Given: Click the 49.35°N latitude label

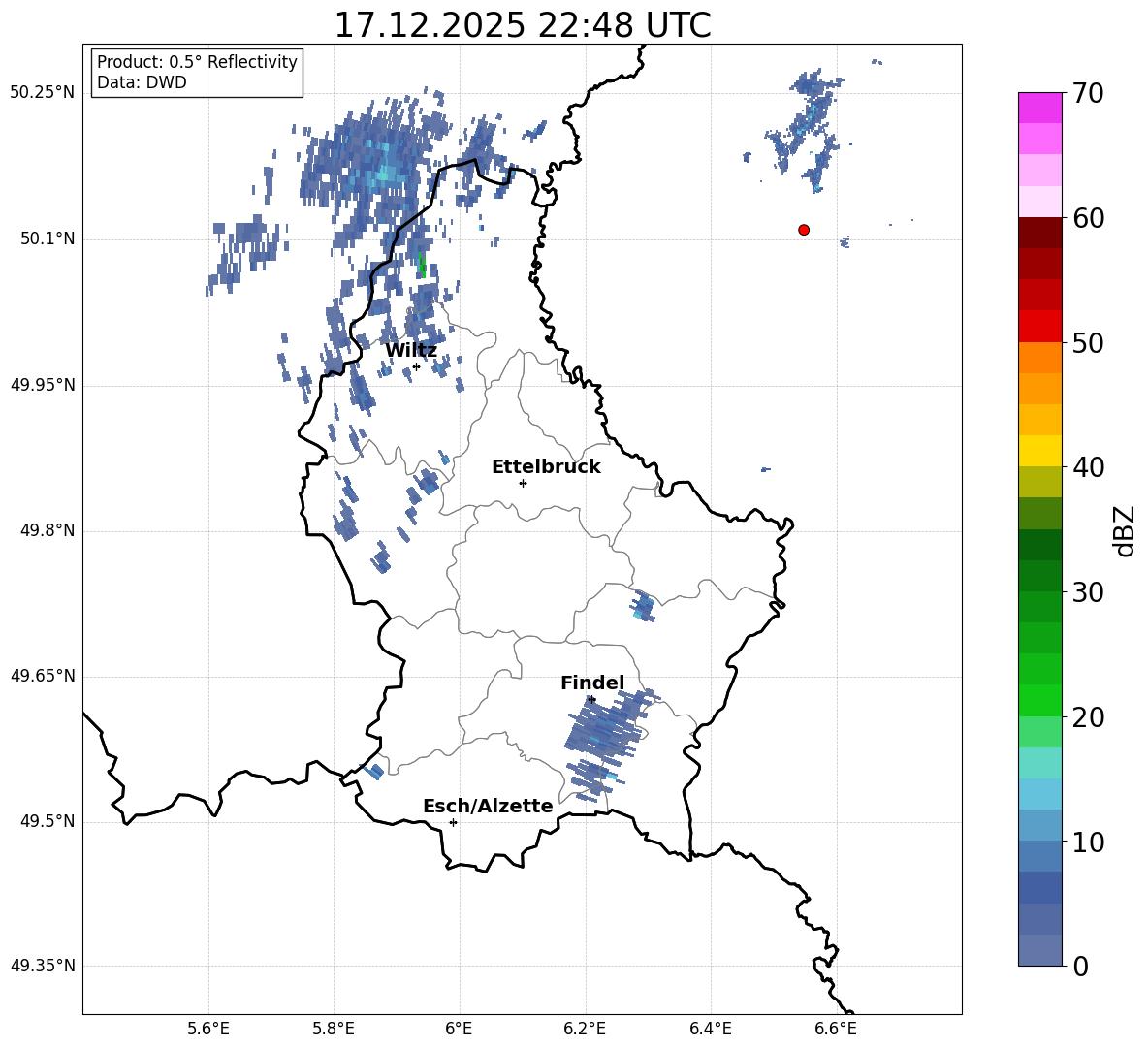Looking at the screenshot, I should pyautogui.click(x=43, y=966).
